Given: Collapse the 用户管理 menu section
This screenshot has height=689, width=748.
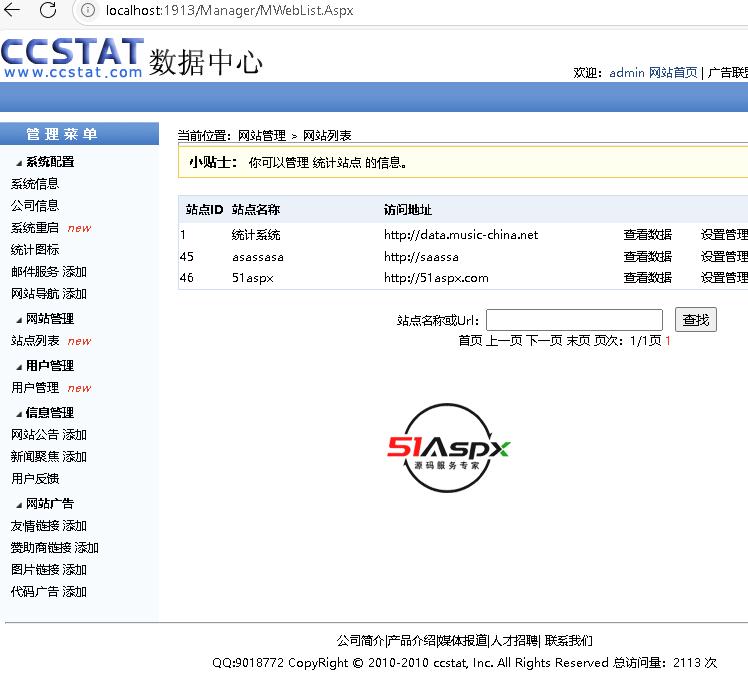Looking at the screenshot, I should 44,366.
